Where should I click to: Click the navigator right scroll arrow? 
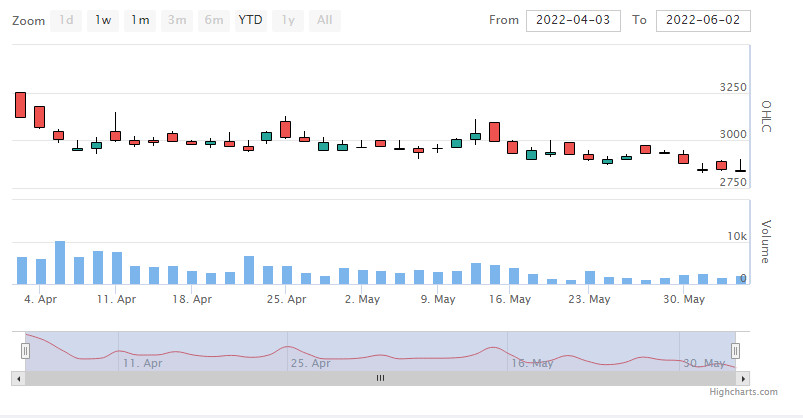(743, 379)
